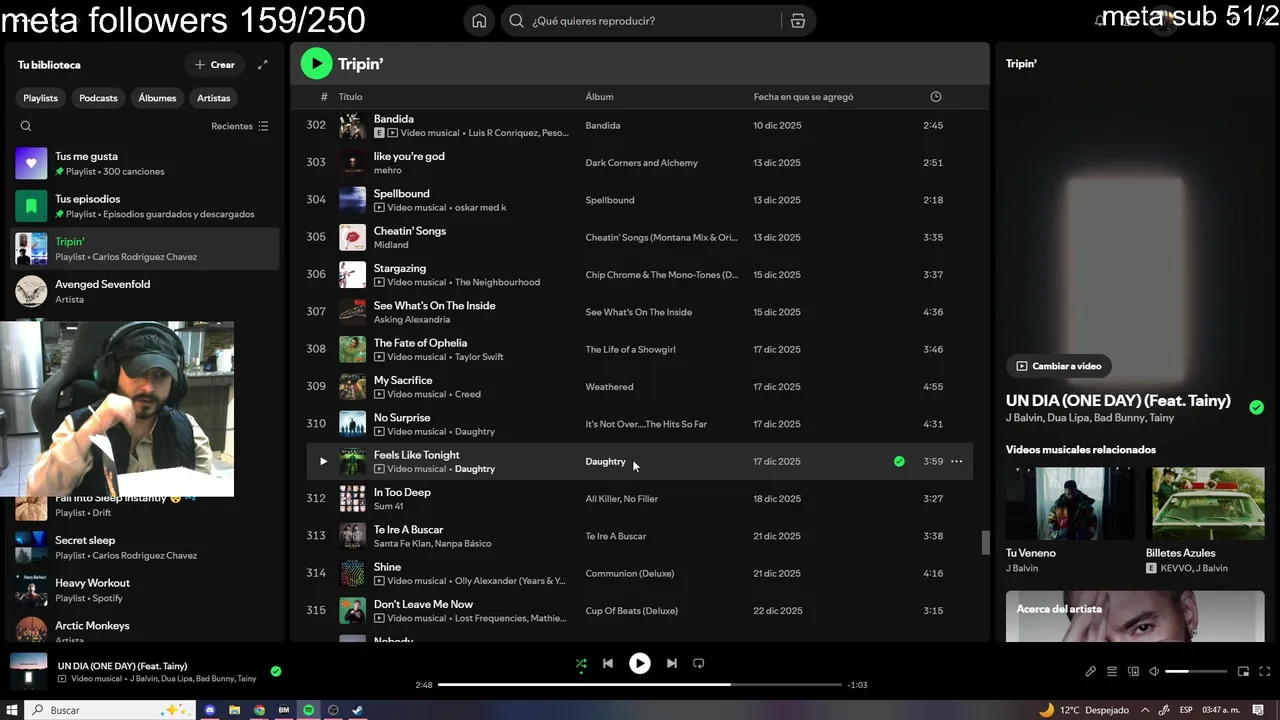1280x720 pixels.
Task: Open the Recientes sort dropdown
Action: (x=240, y=126)
